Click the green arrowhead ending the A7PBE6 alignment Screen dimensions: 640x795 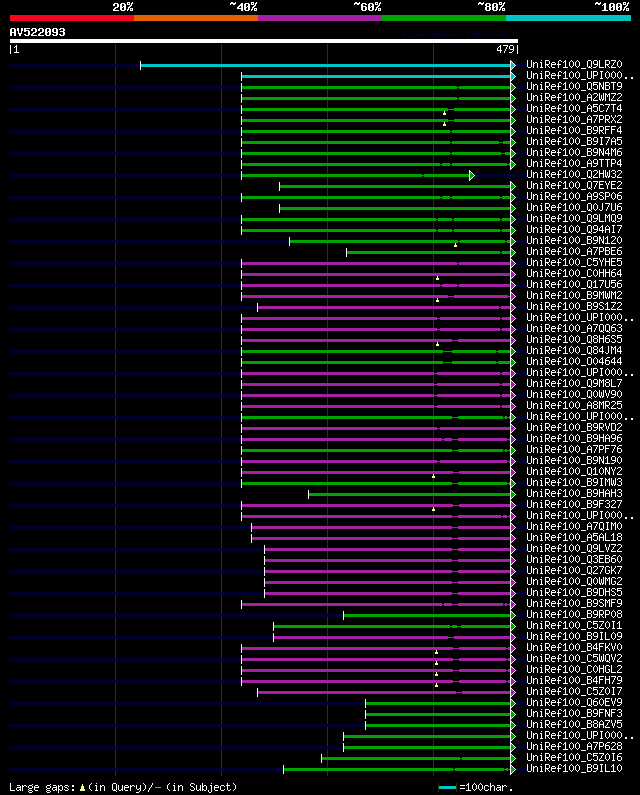click(513, 252)
